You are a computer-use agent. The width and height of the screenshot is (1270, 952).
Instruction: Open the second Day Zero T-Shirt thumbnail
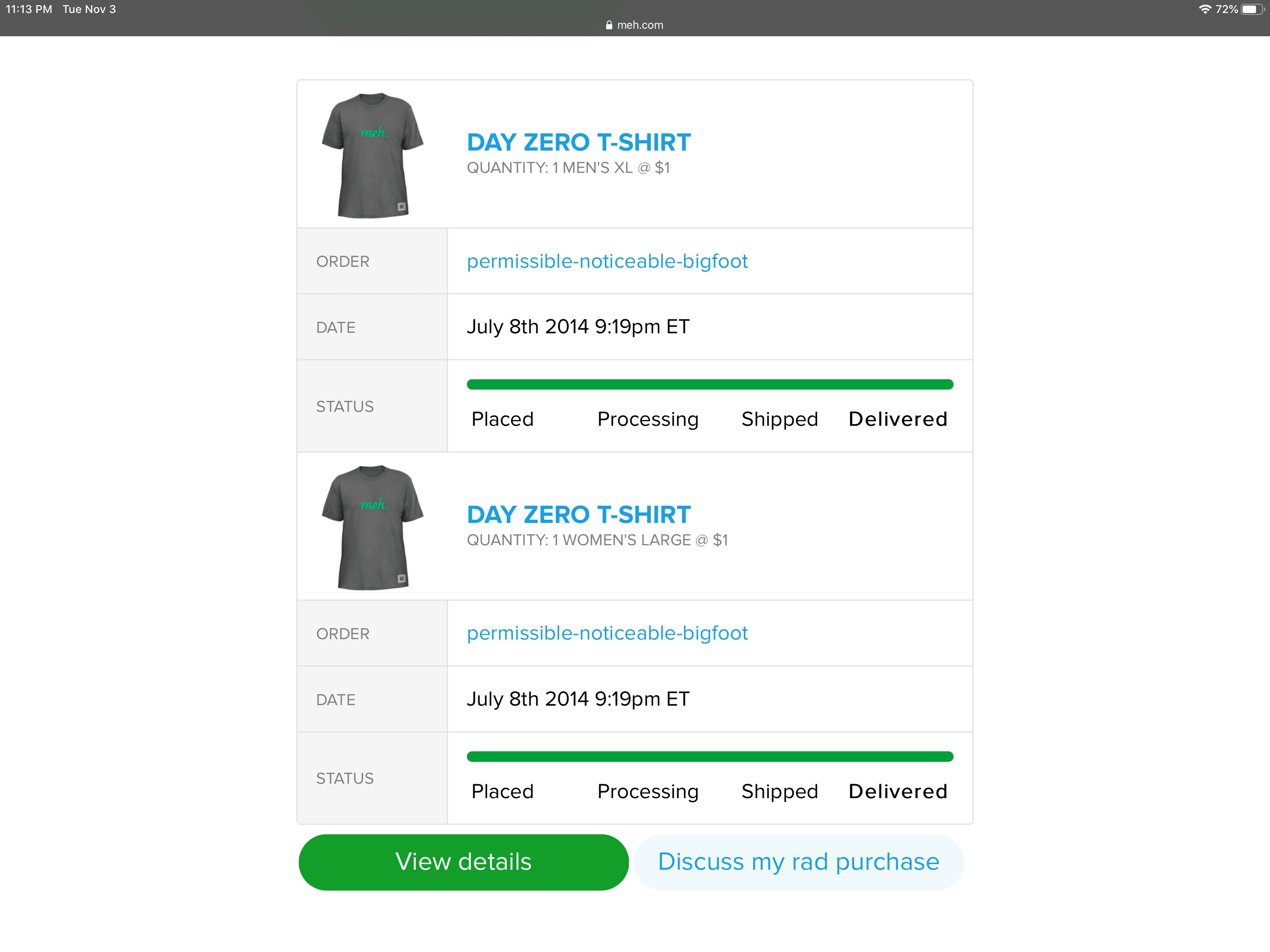[x=373, y=527]
